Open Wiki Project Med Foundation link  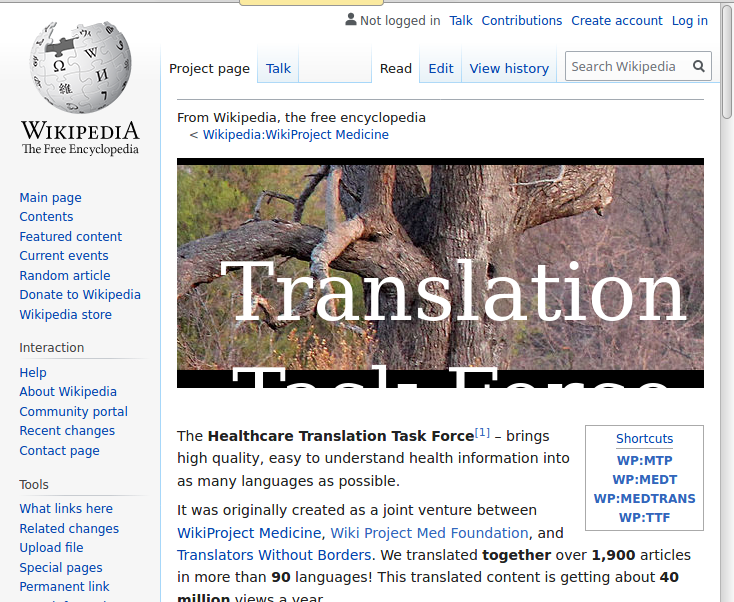[429, 533]
